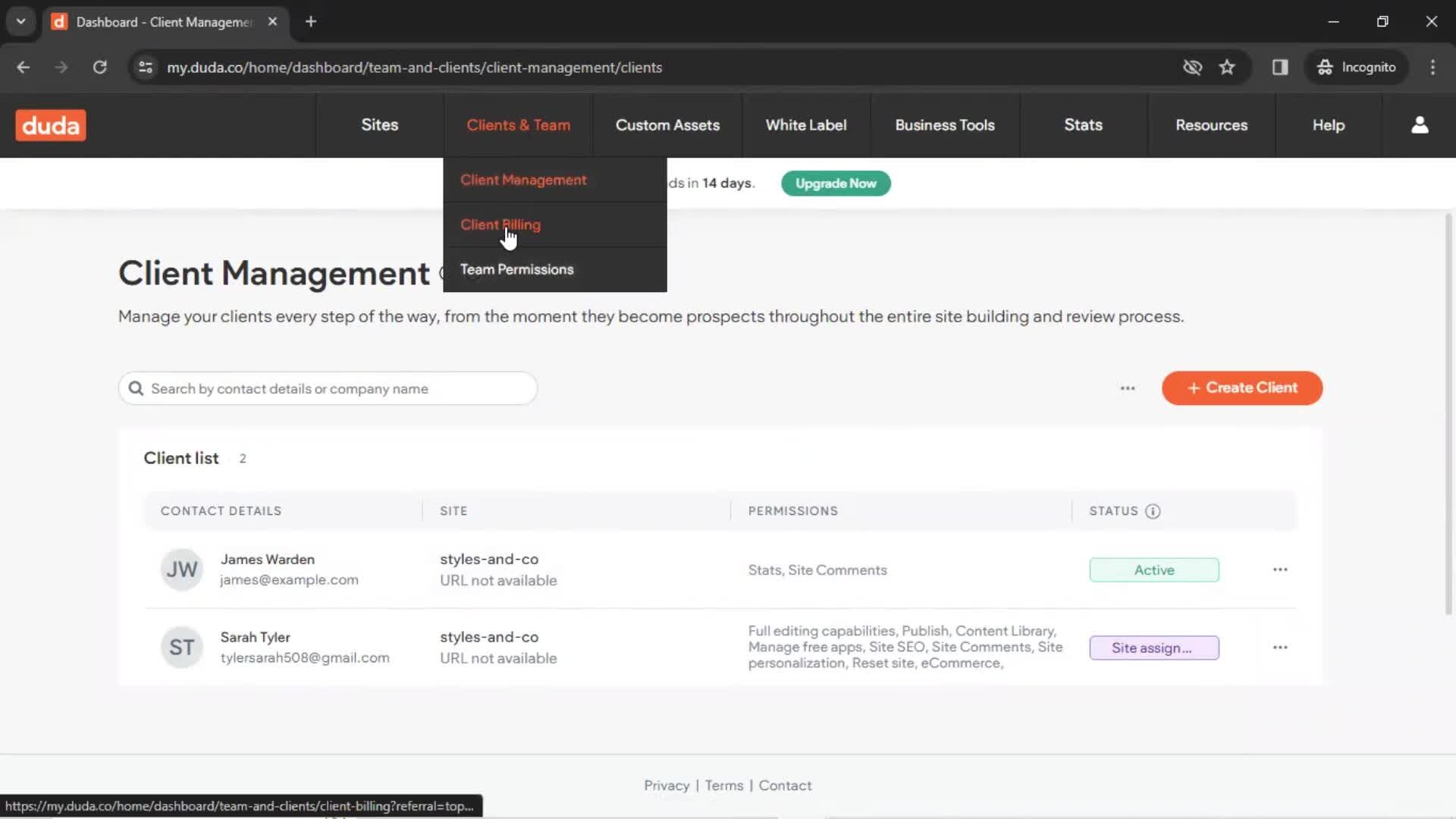Open the White Label menu

[806, 125]
